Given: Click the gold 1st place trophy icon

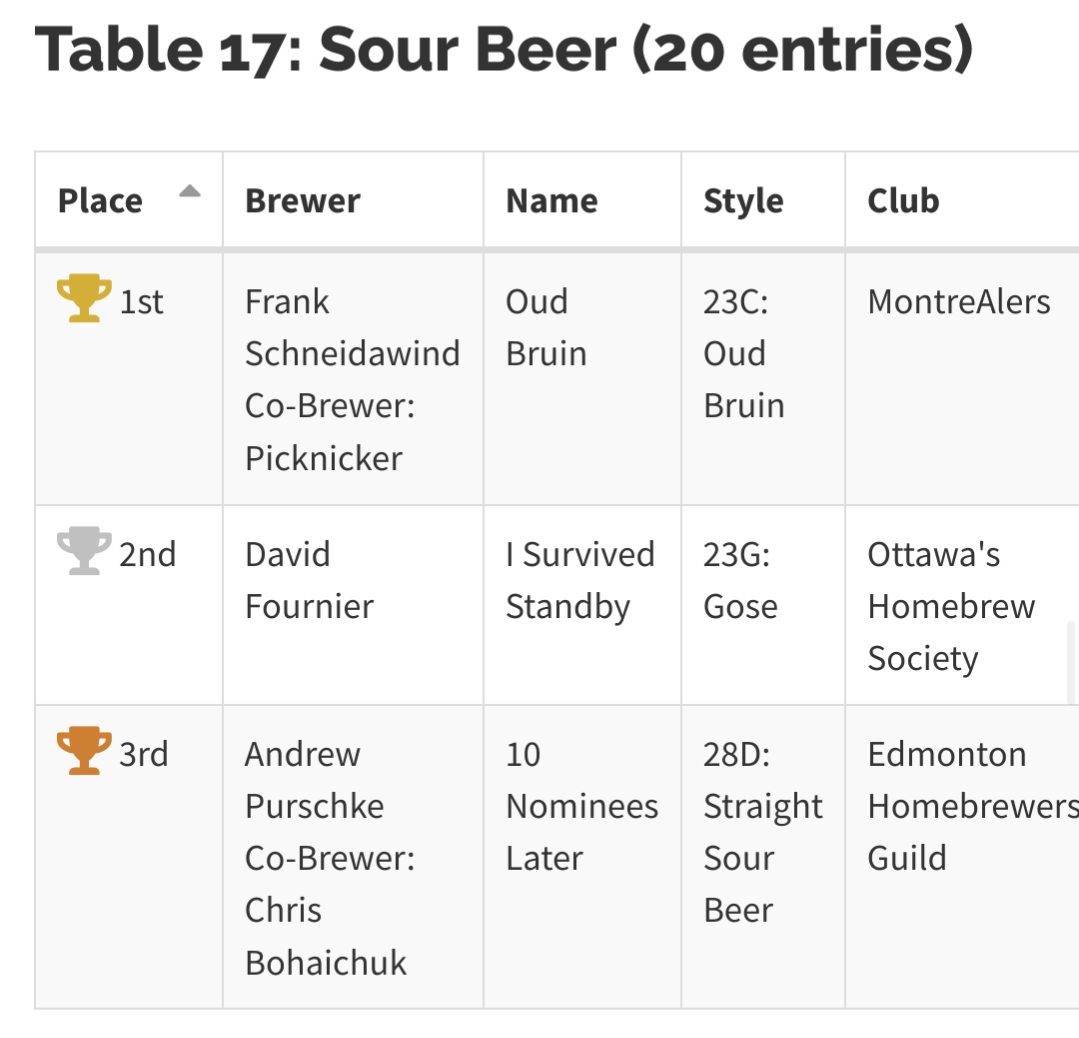Looking at the screenshot, I should [84, 300].
